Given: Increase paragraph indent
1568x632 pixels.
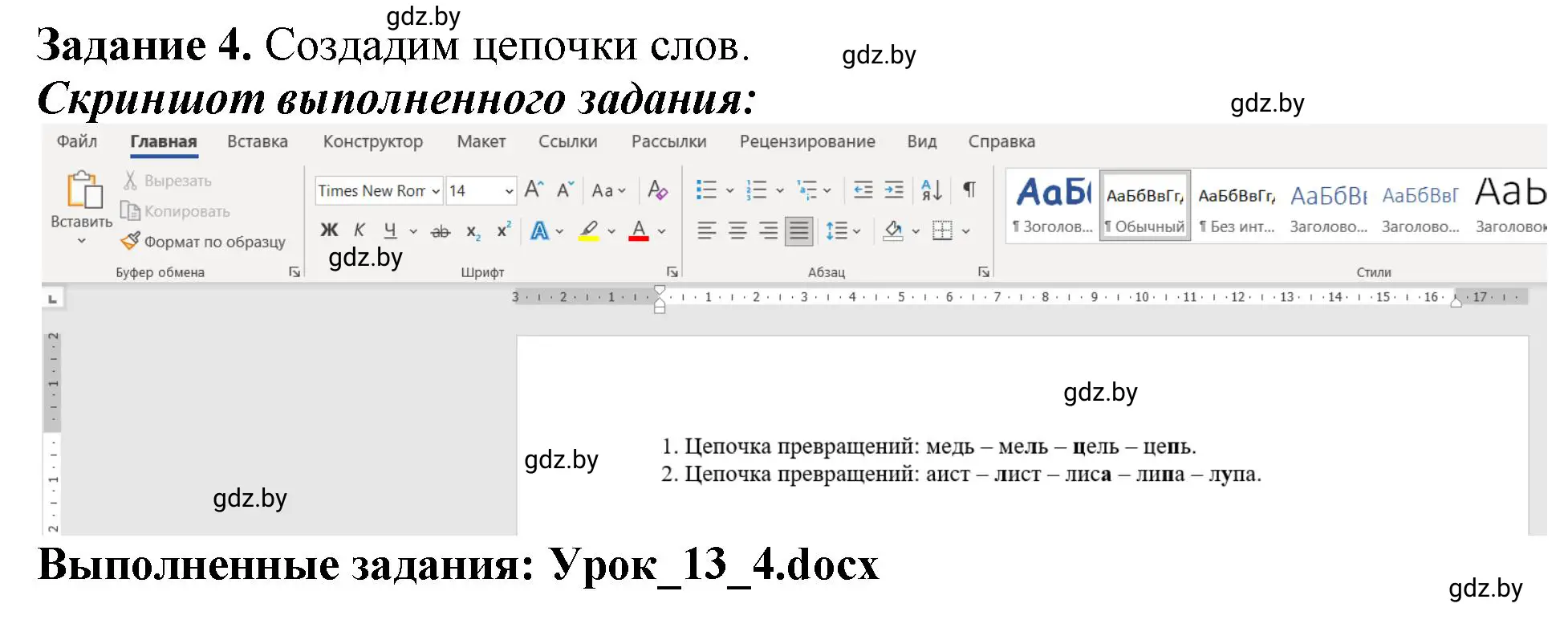Looking at the screenshot, I should (894, 190).
